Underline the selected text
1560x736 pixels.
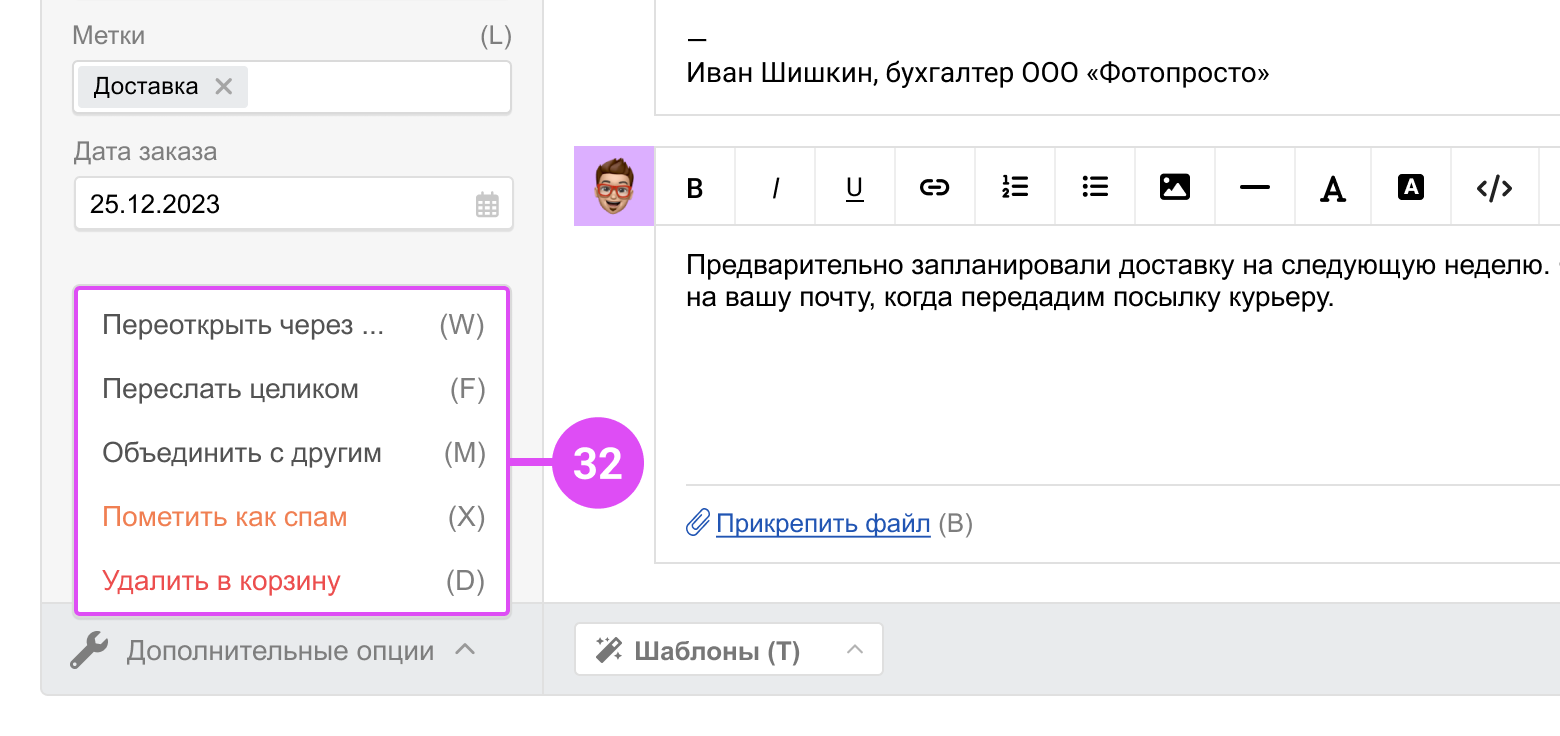pos(854,187)
